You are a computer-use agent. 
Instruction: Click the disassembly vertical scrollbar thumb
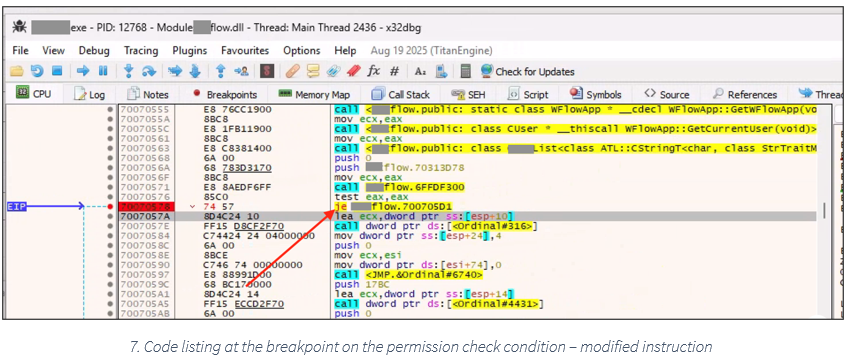[x=823, y=210]
